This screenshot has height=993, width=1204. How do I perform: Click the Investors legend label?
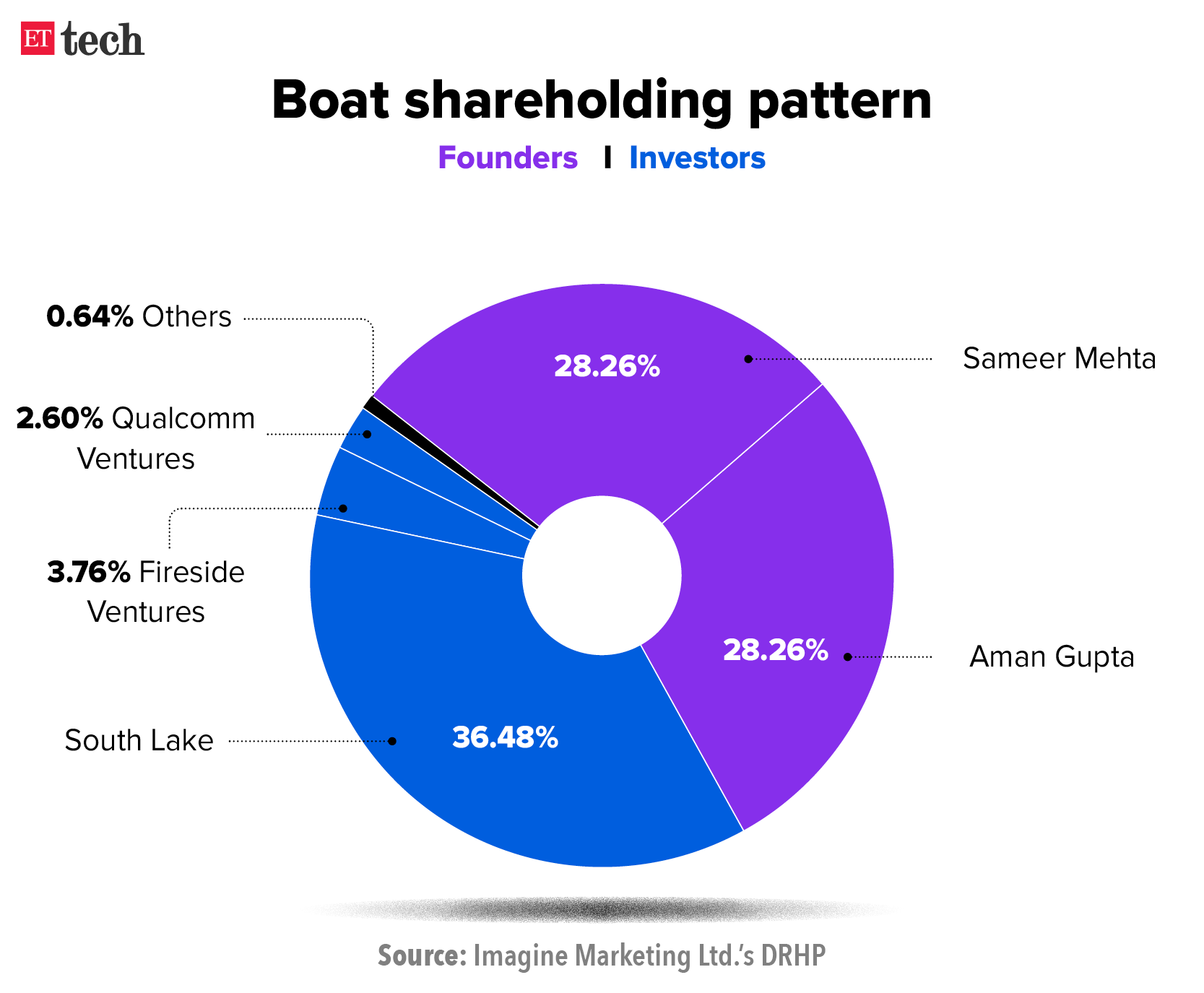click(696, 158)
